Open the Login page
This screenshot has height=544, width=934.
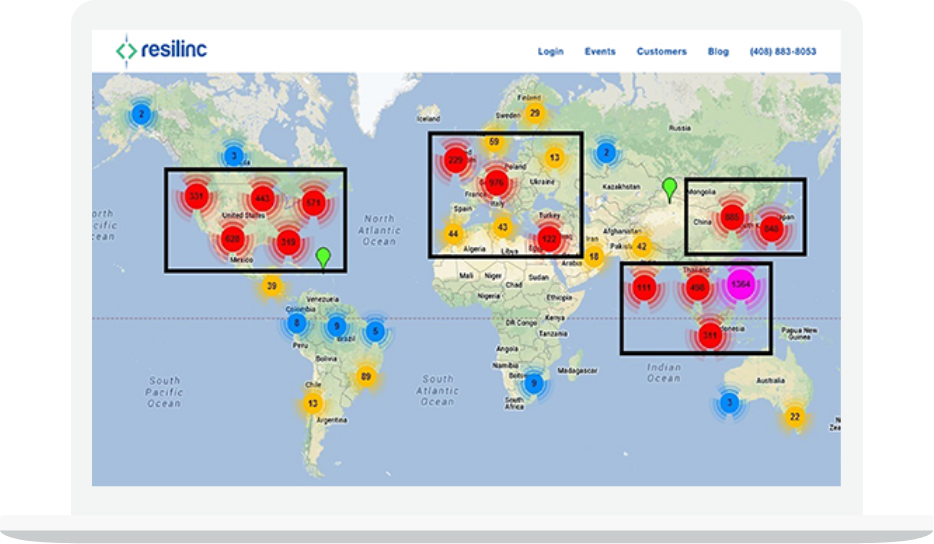[550, 52]
